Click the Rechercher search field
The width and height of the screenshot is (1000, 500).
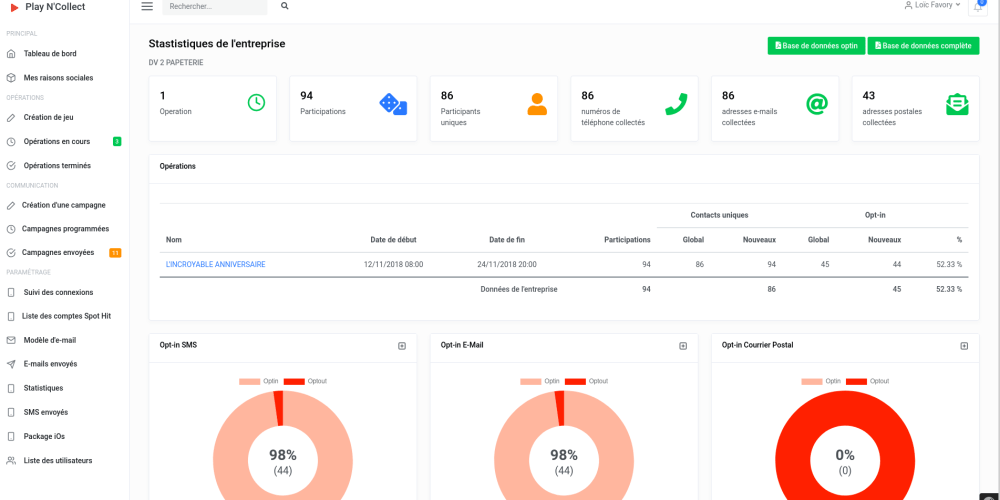[x=215, y=7]
